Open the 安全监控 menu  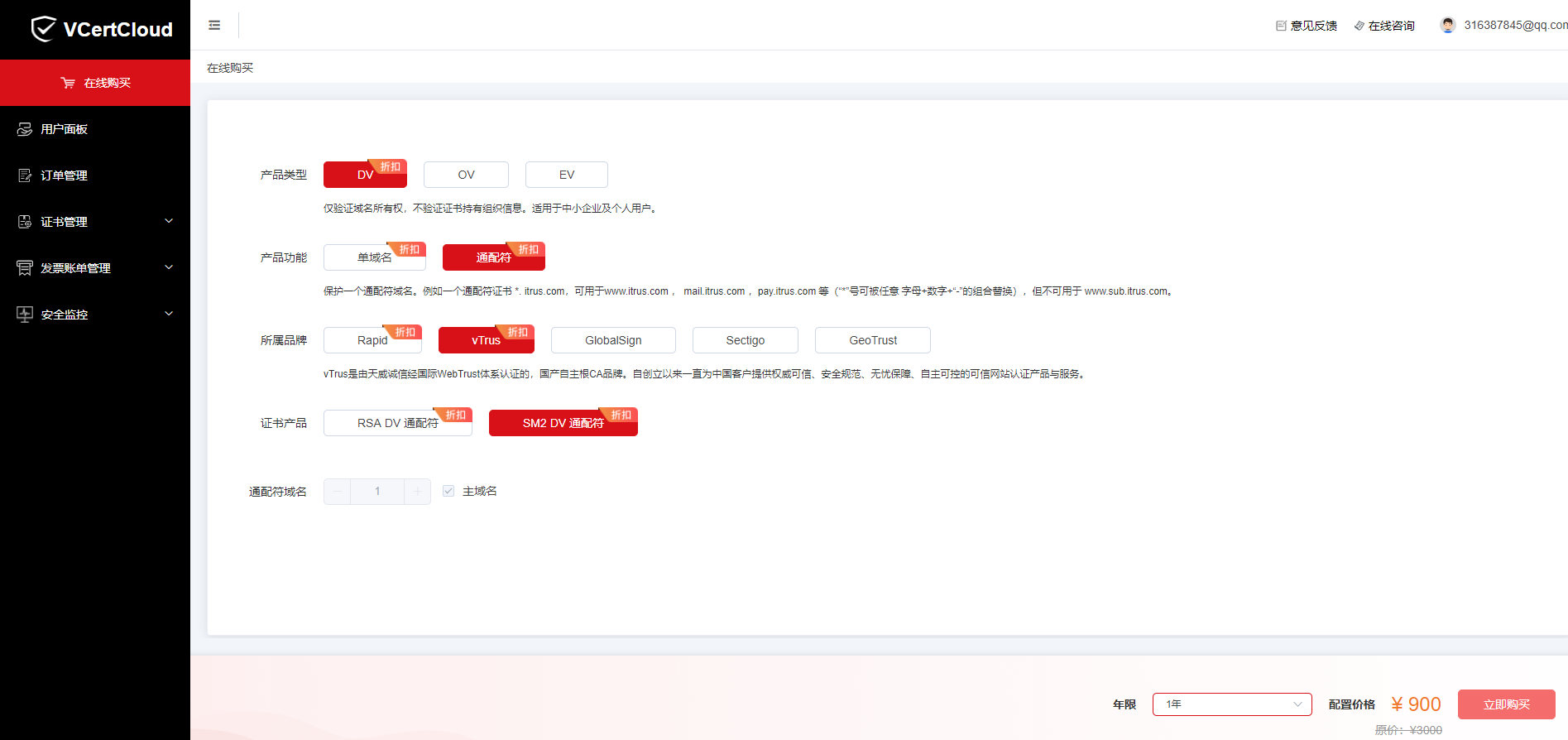point(95,315)
